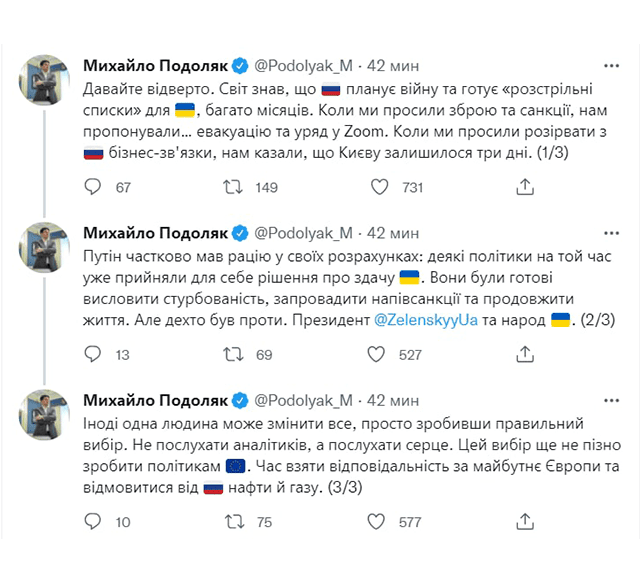The width and height of the screenshot is (640, 580).
Task: Reply to the first tweet (1/3)
Action: (91, 187)
